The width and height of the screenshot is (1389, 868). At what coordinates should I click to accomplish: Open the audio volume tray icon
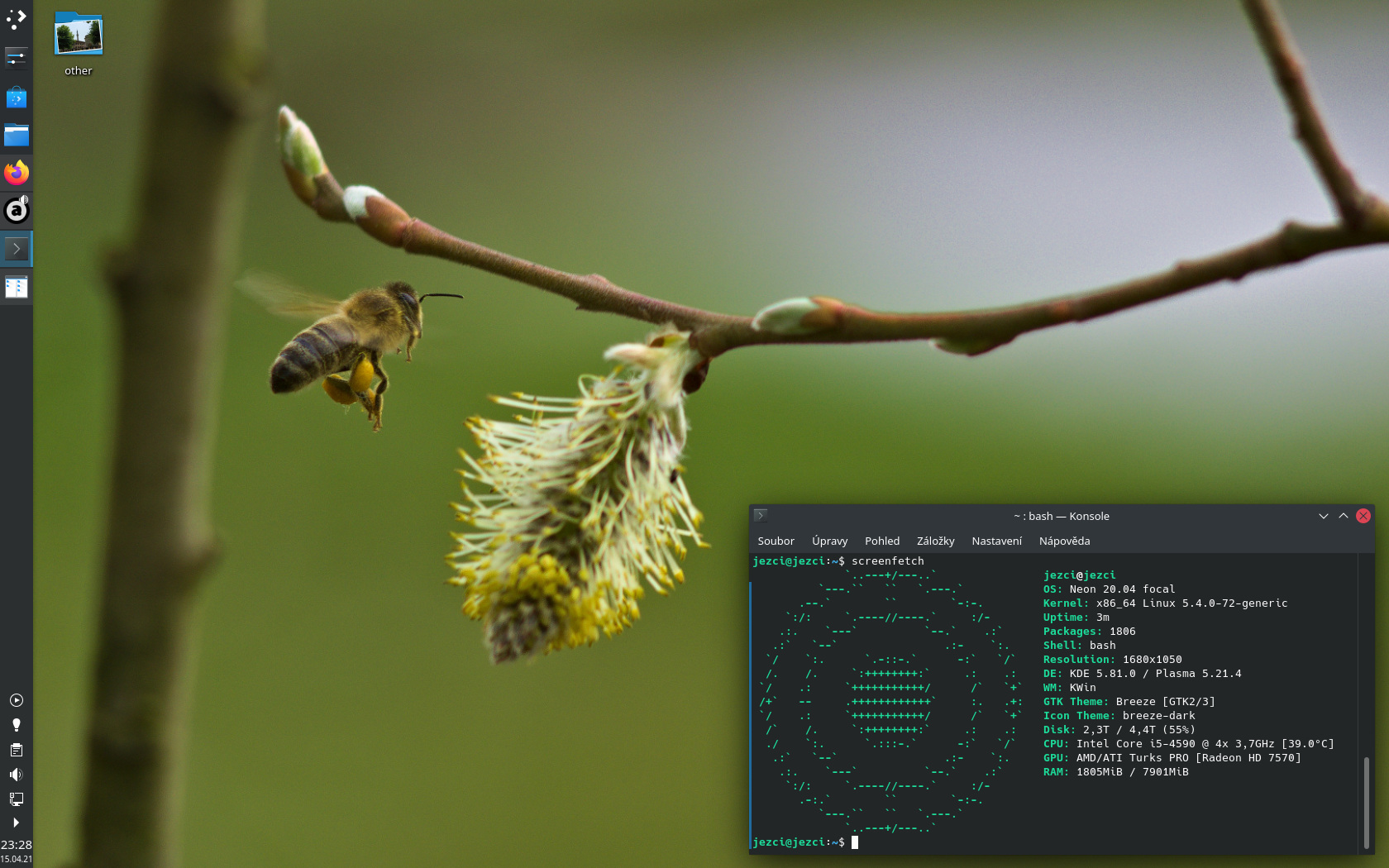click(x=17, y=775)
